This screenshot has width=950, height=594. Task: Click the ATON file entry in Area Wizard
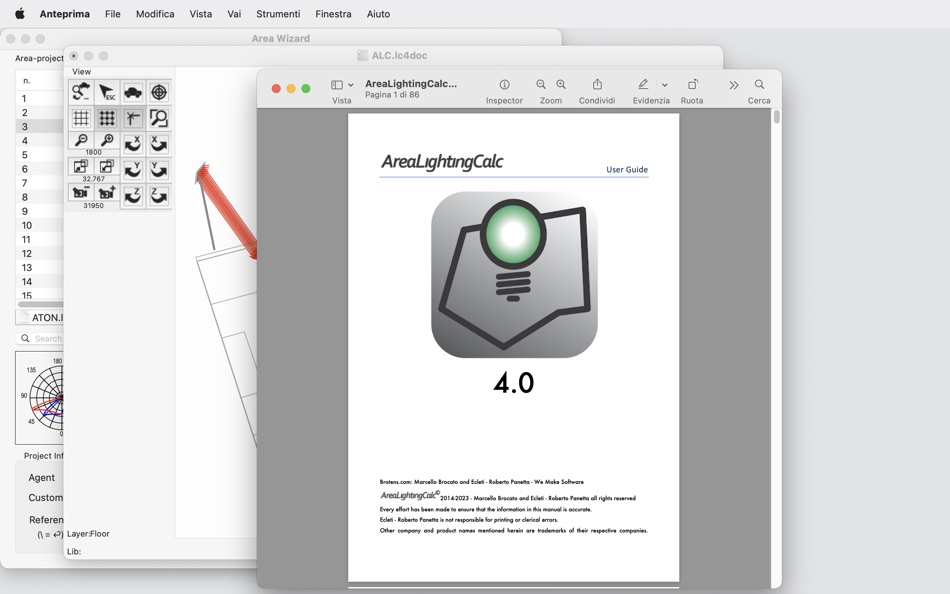[40, 317]
